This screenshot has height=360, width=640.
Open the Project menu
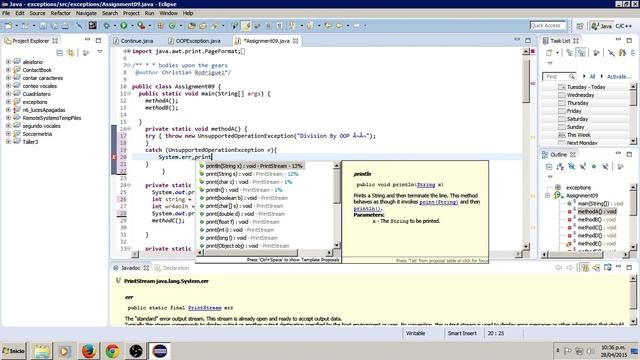pos(131,13)
